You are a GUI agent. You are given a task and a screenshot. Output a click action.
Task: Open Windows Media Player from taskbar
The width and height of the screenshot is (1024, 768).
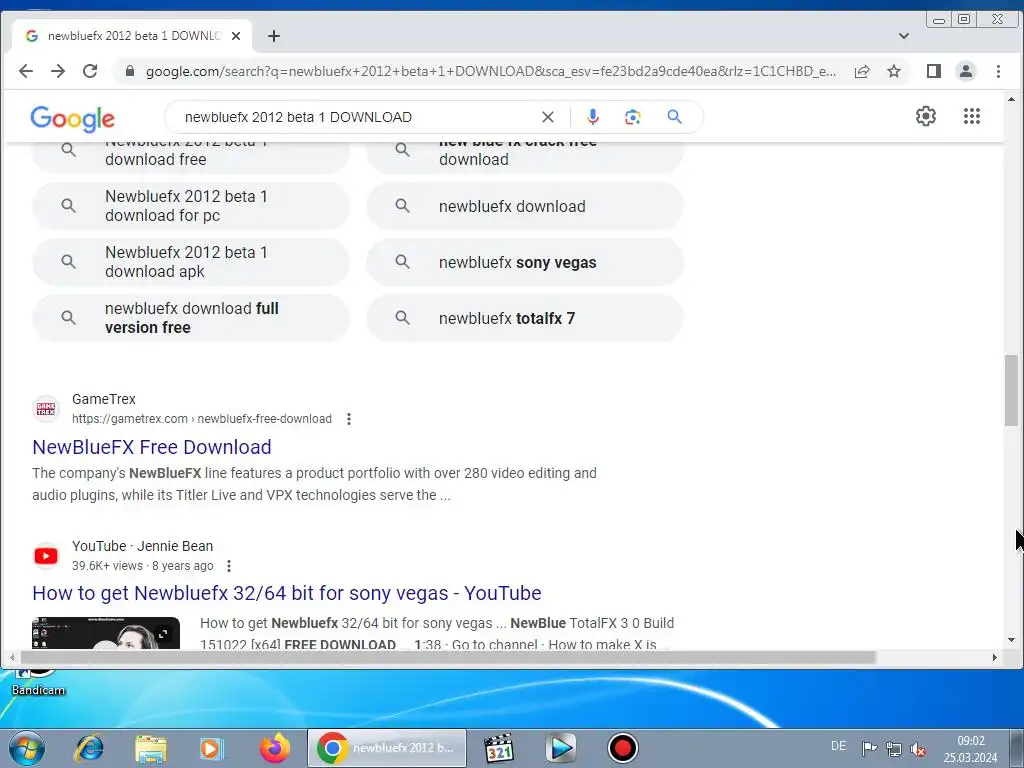(x=212, y=748)
